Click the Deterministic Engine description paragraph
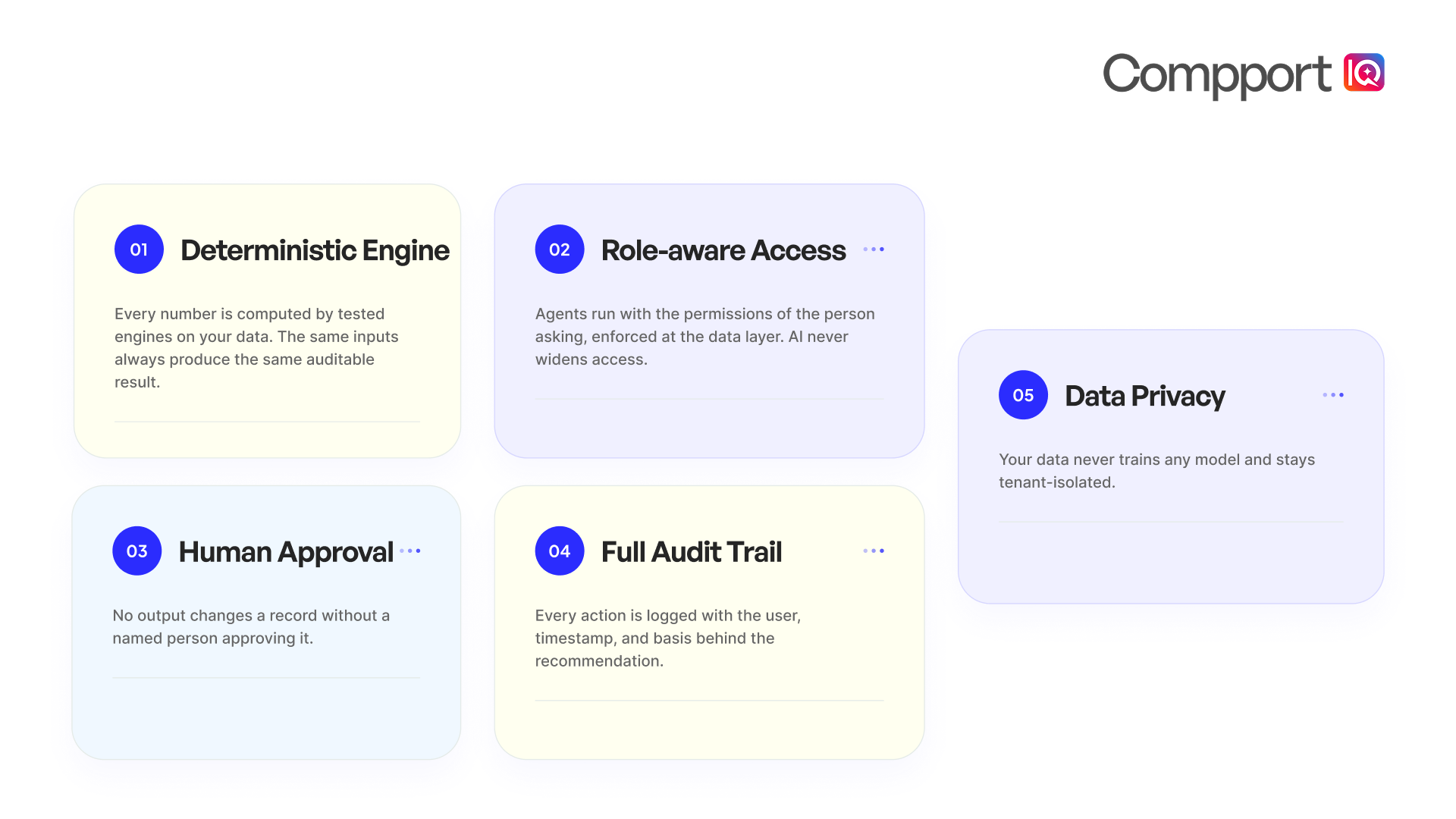The width and height of the screenshot is (1456, 819). click(256, 348)
